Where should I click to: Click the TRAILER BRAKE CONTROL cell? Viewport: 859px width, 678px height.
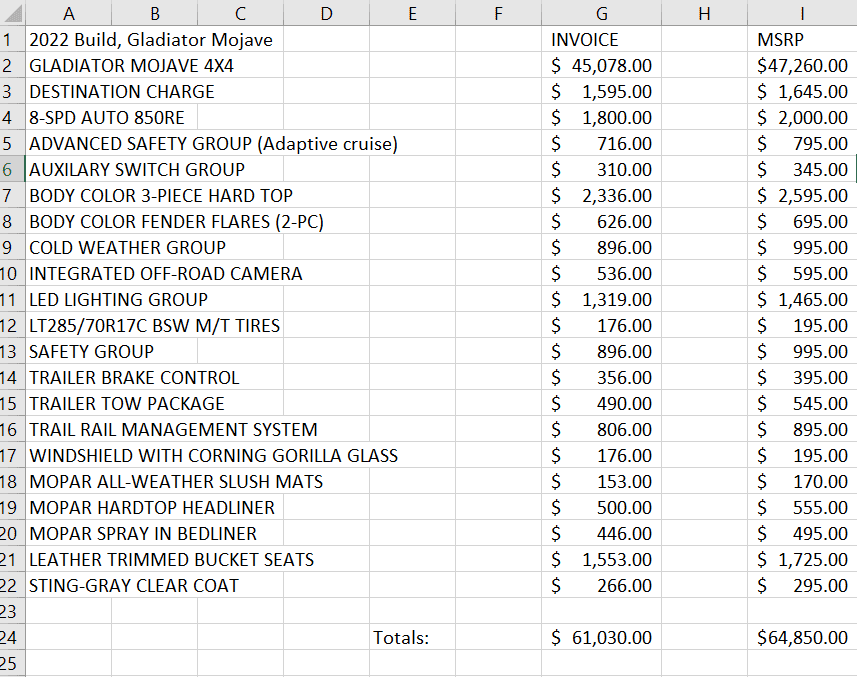point(134,377)
